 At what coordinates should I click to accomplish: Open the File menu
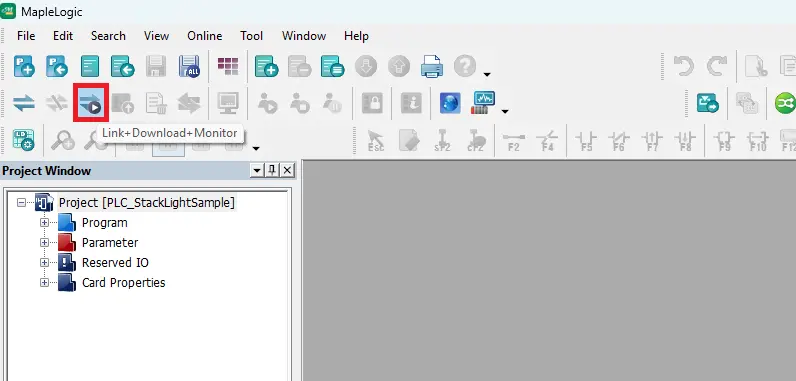[x=26, y=36]
